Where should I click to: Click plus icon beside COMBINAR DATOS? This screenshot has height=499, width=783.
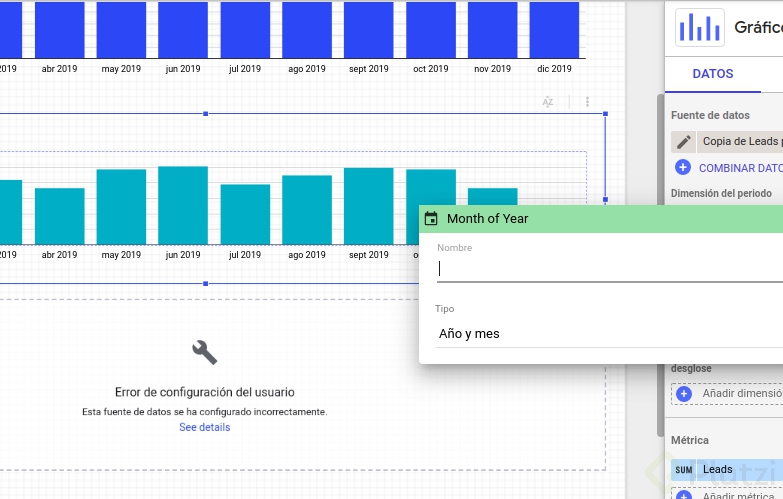point(683,167)
